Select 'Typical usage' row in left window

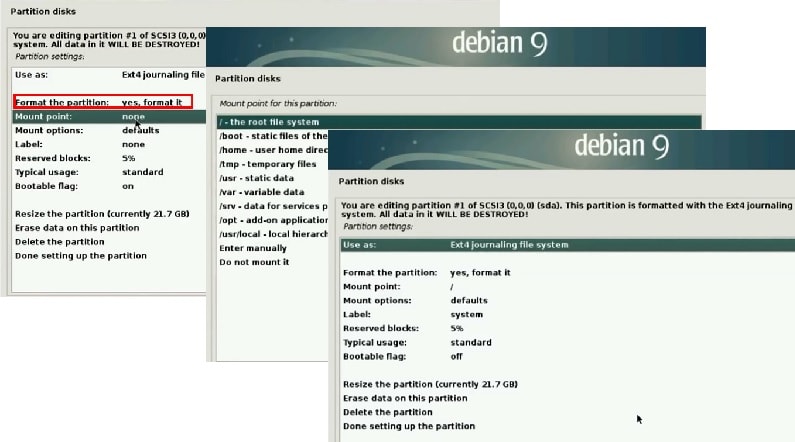109,172
